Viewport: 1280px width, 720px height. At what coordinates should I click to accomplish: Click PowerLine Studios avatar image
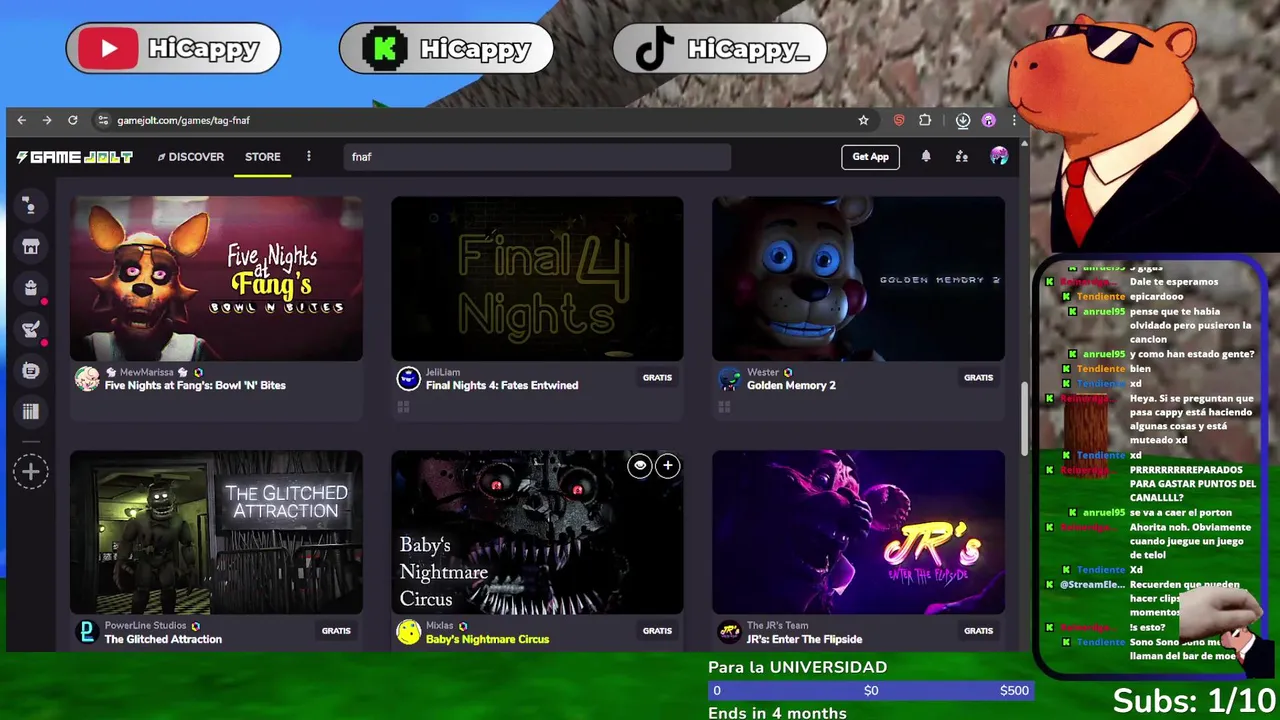pos(87,633)
